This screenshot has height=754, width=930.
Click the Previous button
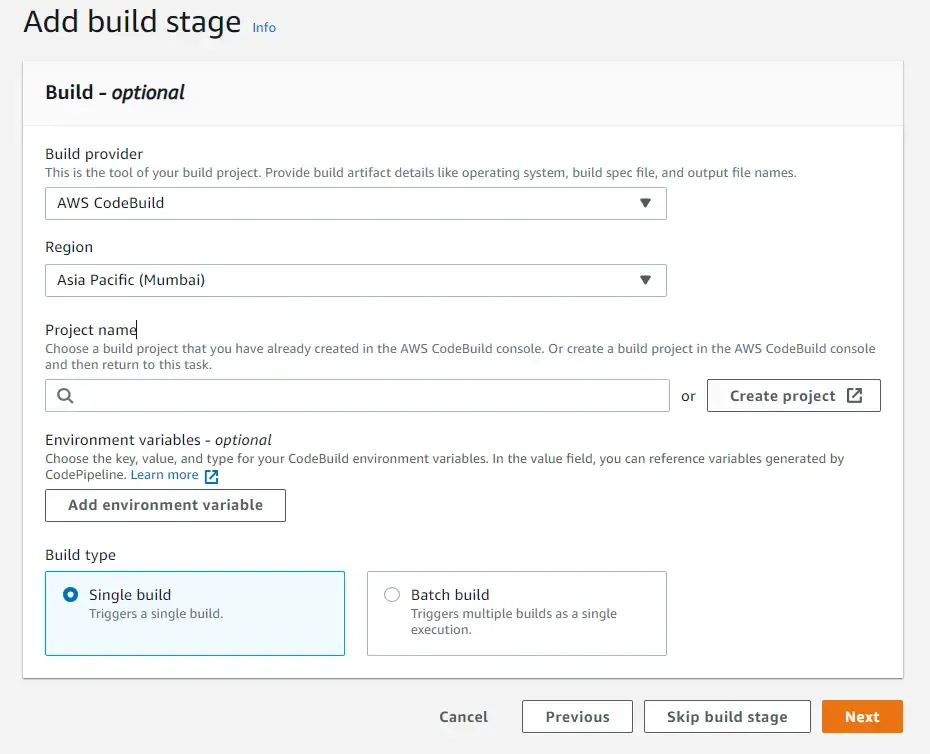click(577, 716)
